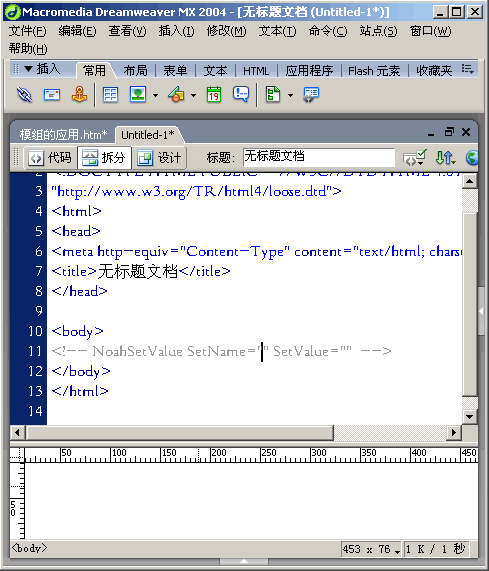489x571 pixels.
Task: Expand the Images dropdown arrow
Action: [155, 95]
